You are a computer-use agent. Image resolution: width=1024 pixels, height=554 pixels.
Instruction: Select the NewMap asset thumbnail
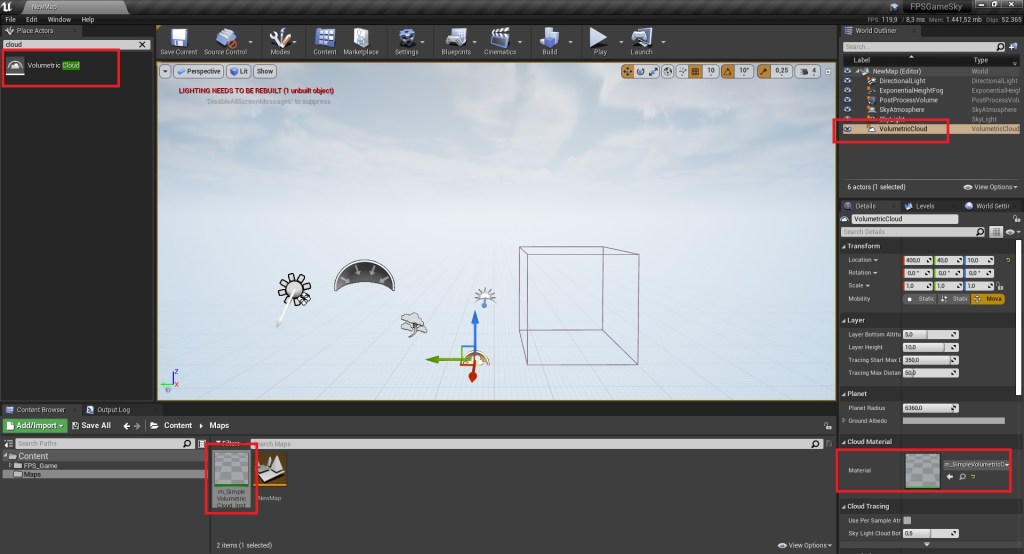(x=270, y=471)
